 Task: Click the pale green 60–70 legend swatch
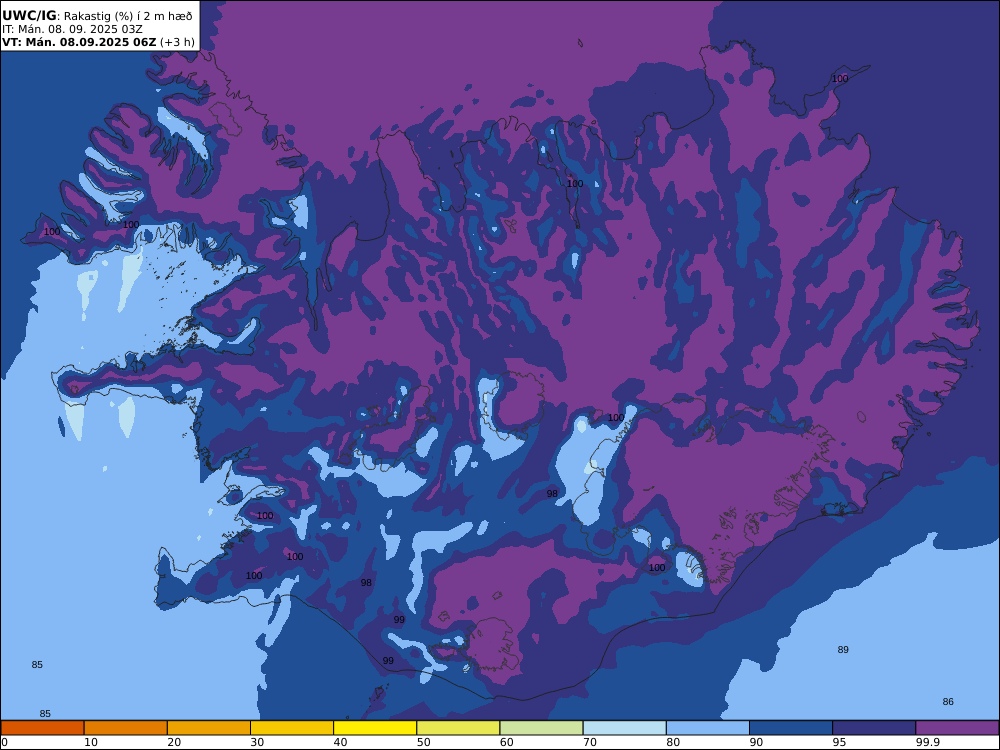point(541,728)
